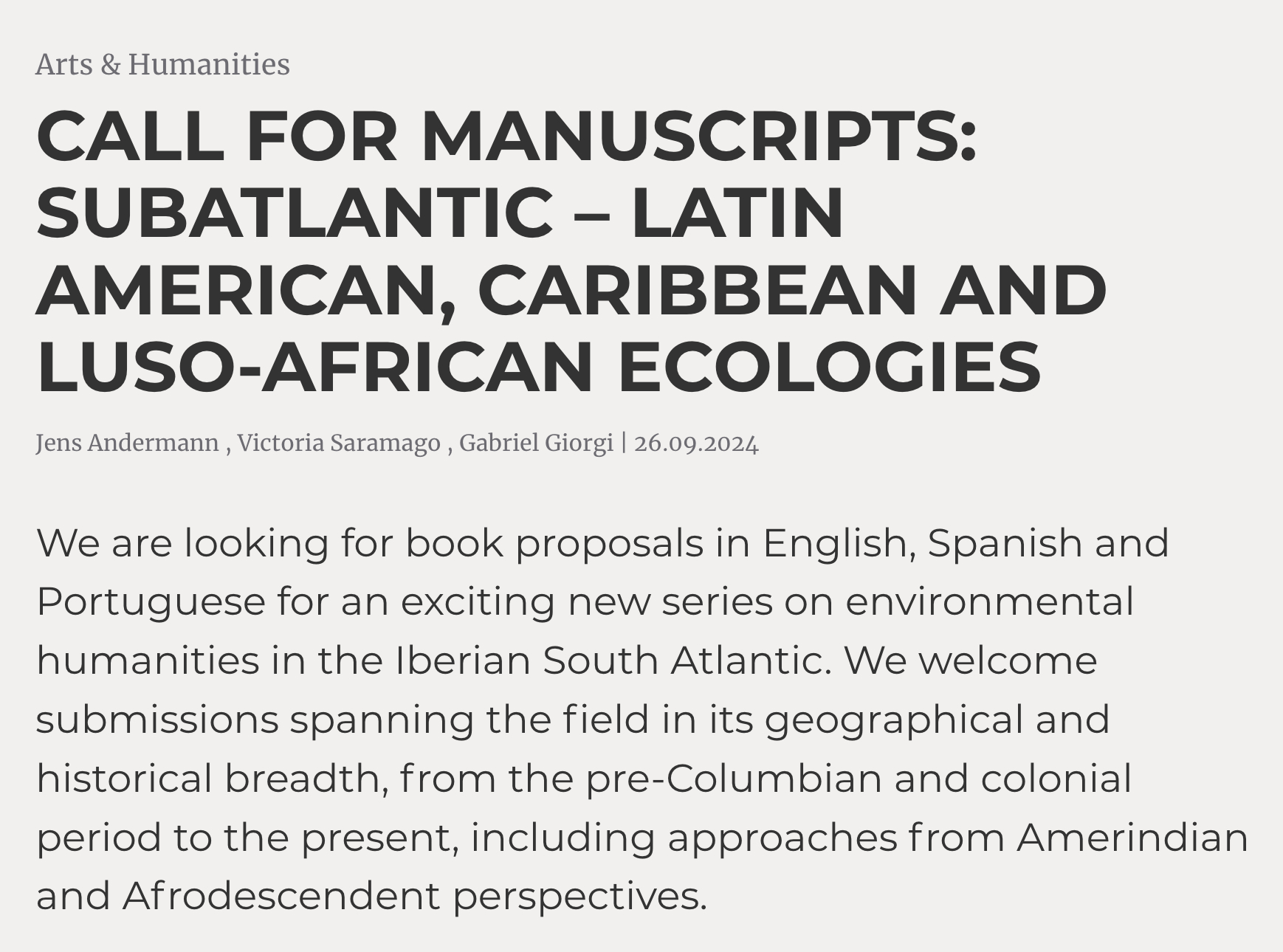Click 'Afrodescendent perspectives' in the last line
Image resolution: width=1283 pixels, height=952 pixels.
click(414, 897)
